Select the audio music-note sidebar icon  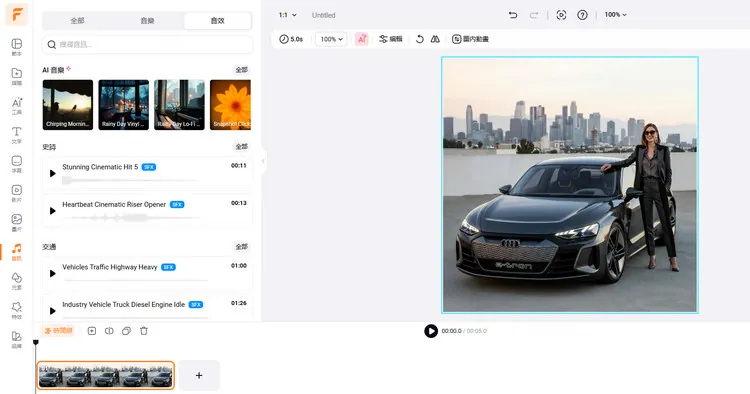click(16, 252)
